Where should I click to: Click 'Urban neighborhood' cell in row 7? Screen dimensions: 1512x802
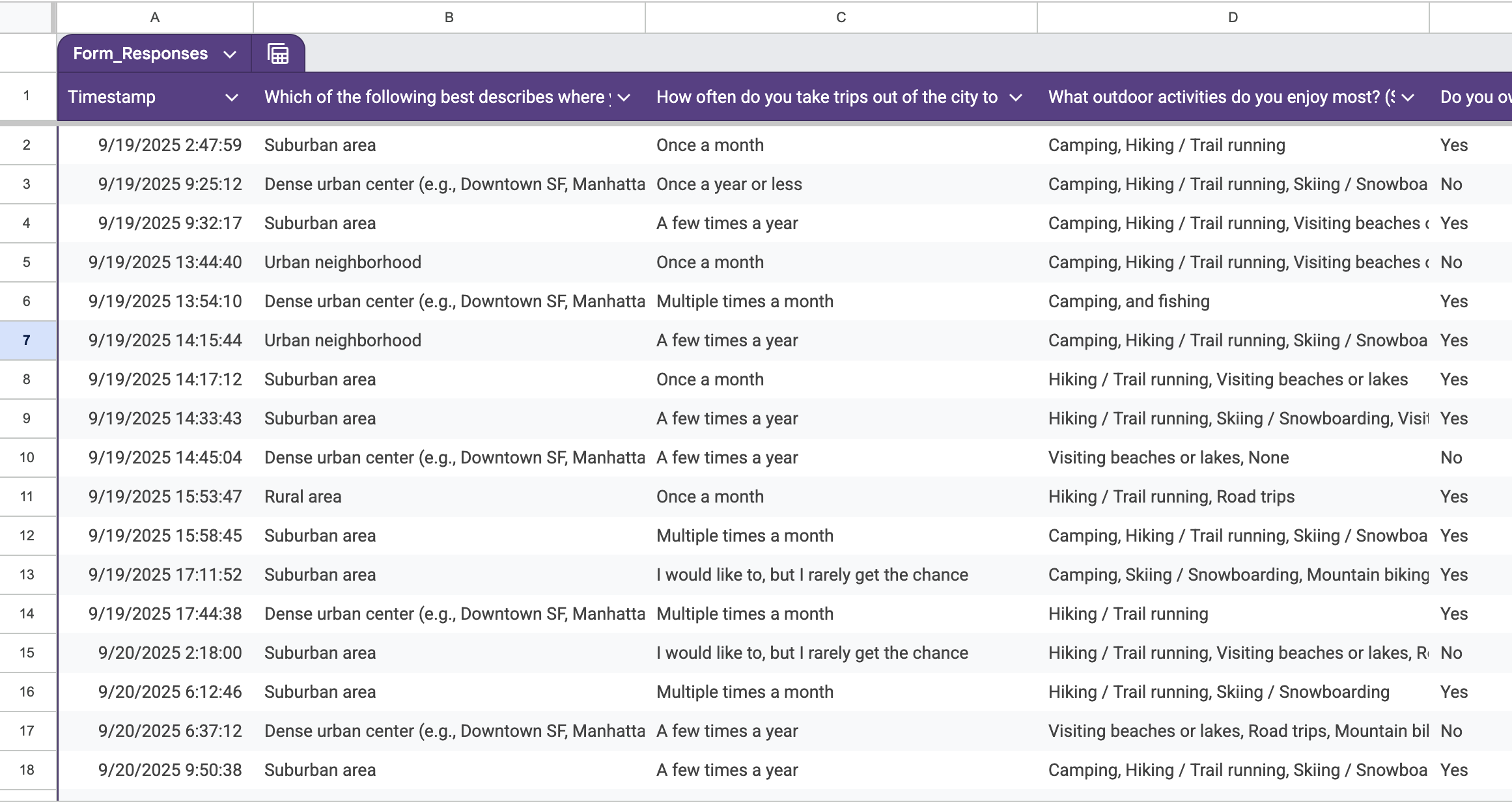pos(449,340)
